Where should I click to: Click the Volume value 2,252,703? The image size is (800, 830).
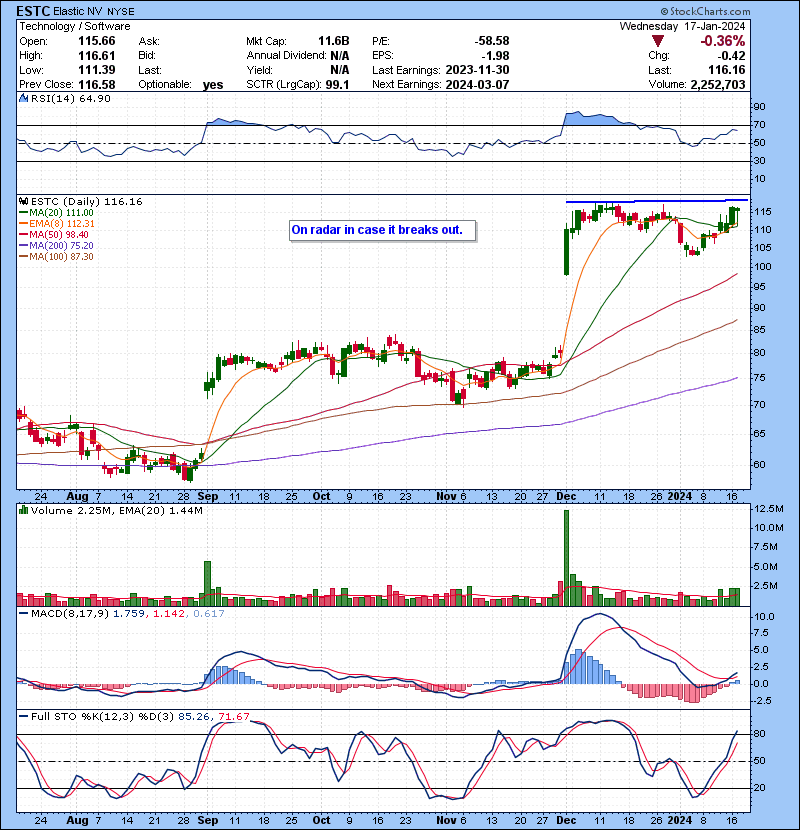[718, 84]
